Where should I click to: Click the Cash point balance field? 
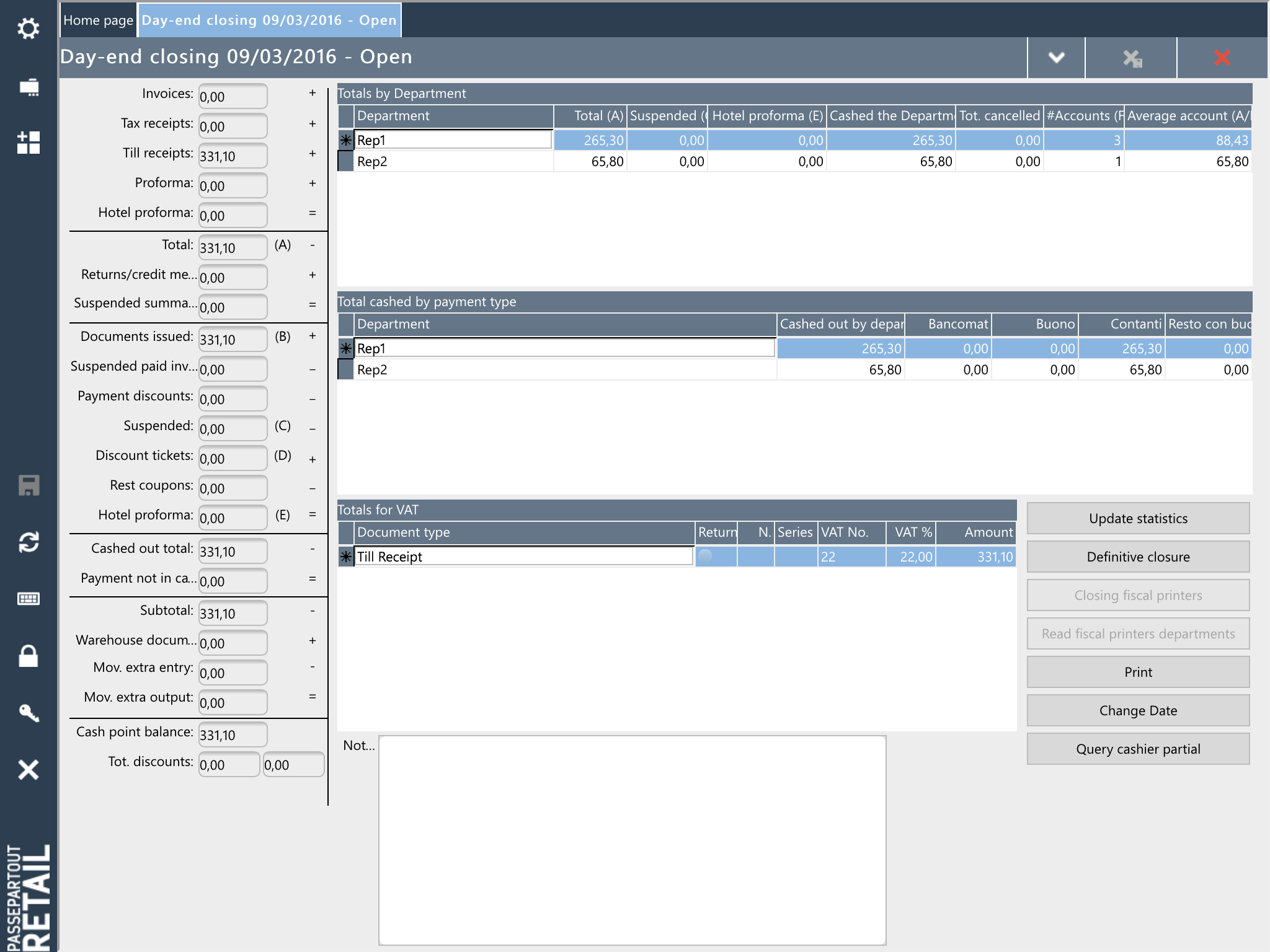[x=233, y=734]
